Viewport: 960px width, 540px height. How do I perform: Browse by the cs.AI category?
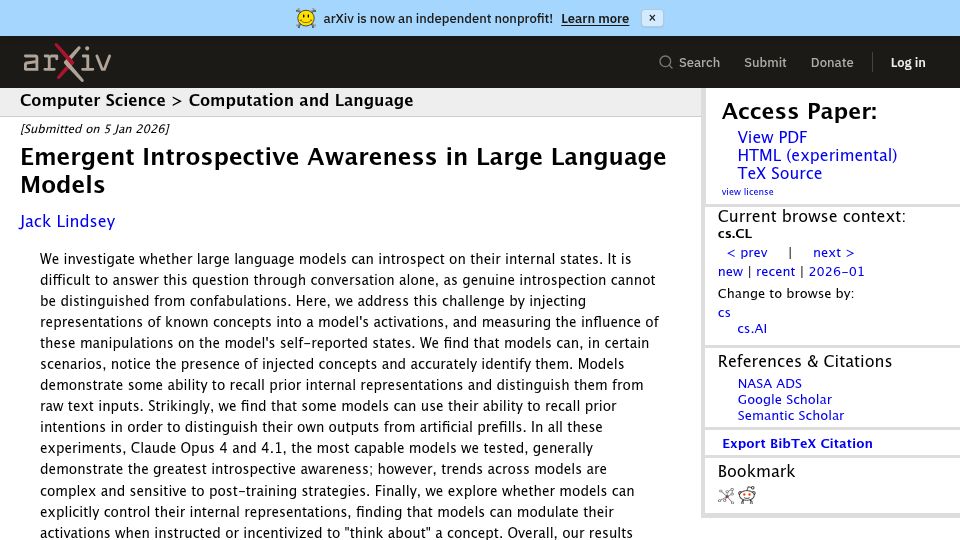(x=752, y=329)
